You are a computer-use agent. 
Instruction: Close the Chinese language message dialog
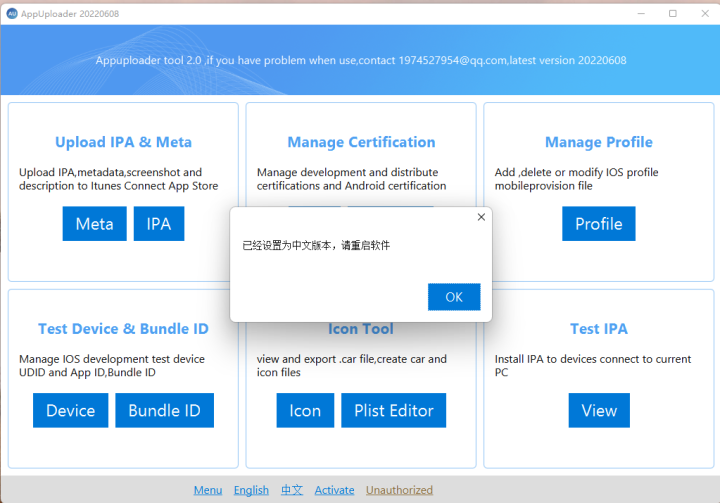(x=481, y=217)
